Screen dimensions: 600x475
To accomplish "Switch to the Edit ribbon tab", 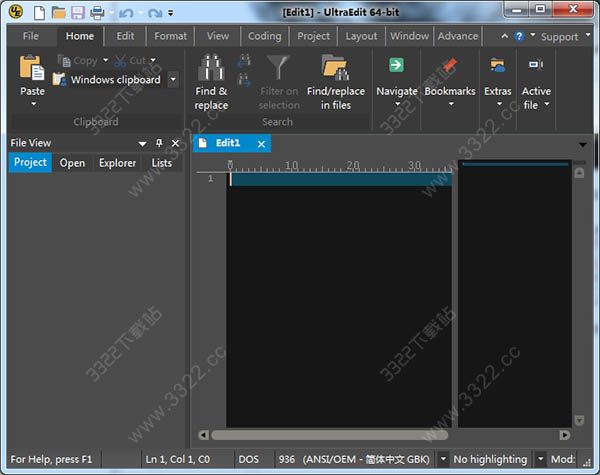I will pos(126,36).
